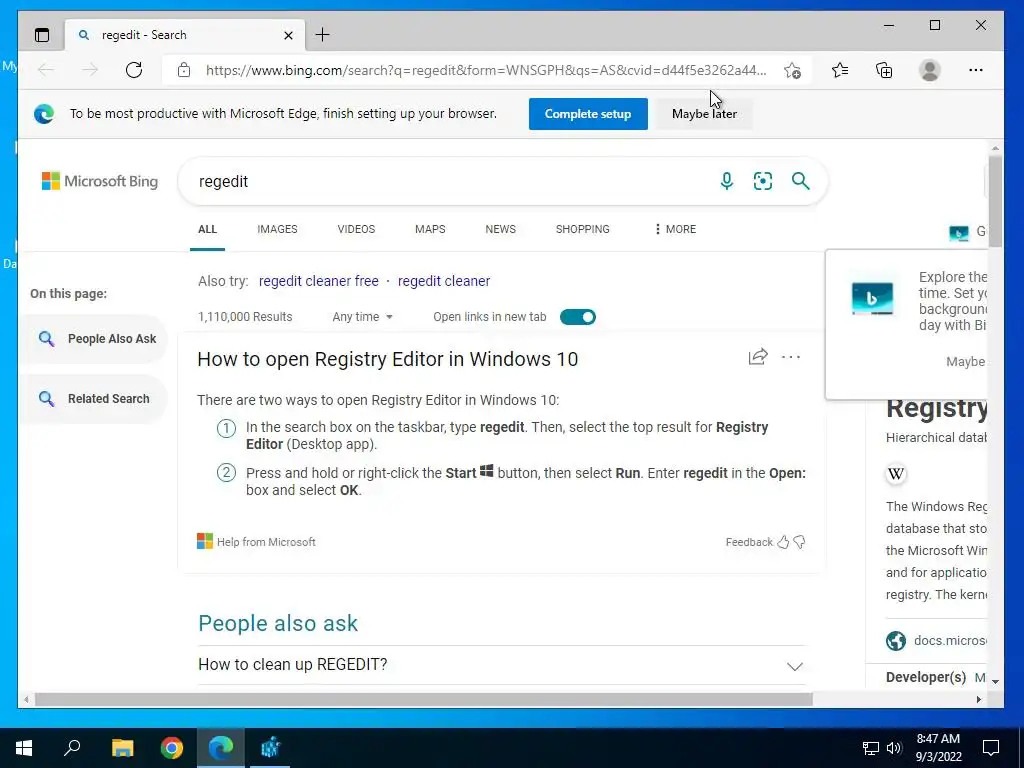Open answer card more options ellipsis

point(791,357)
